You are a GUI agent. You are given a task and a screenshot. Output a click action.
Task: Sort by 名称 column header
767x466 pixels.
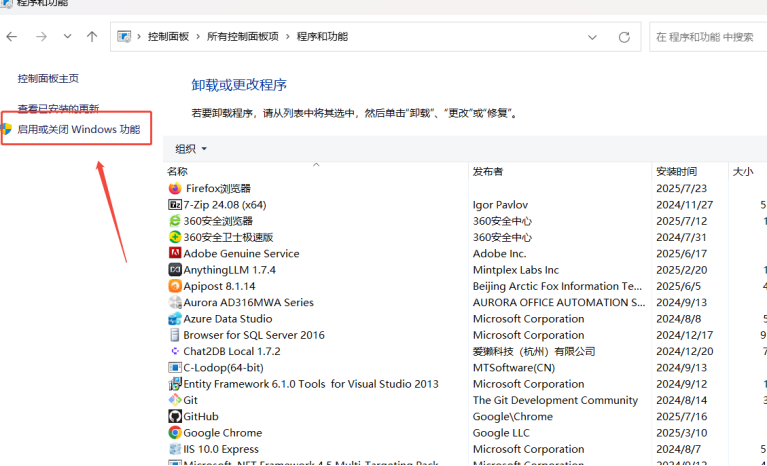pyautogui.click(x=177, y=171)
